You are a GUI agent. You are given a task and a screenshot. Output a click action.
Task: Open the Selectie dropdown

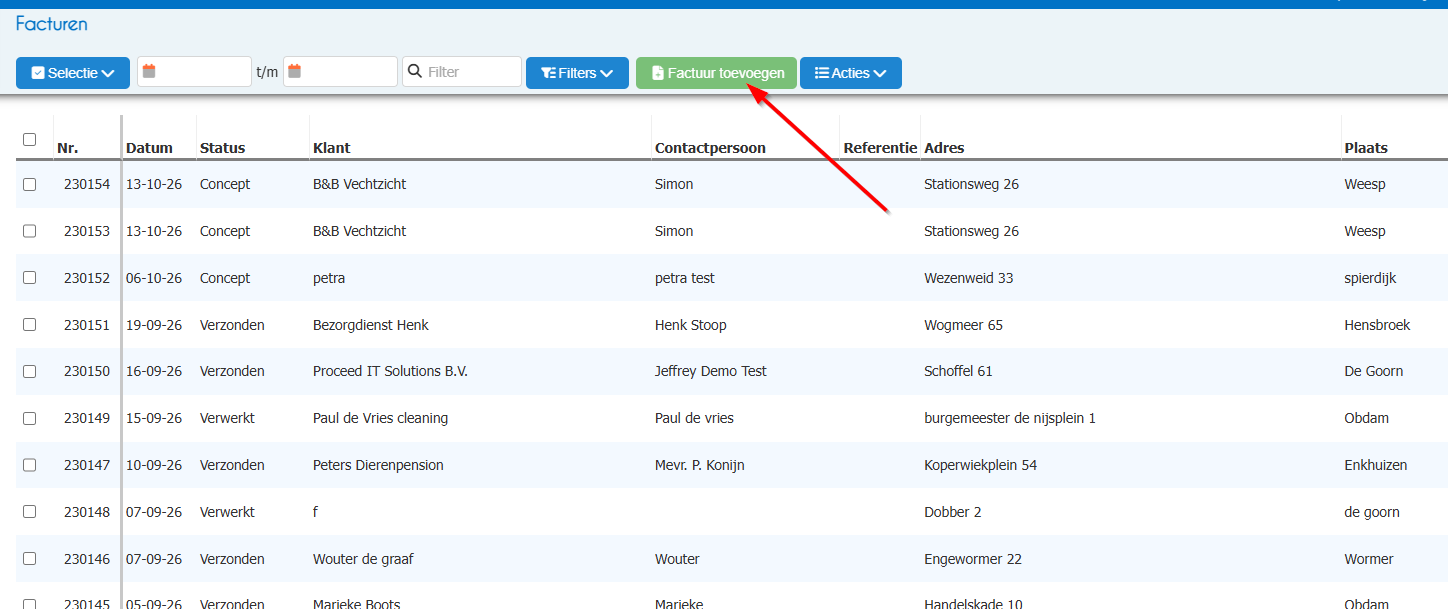click(73, 73)
